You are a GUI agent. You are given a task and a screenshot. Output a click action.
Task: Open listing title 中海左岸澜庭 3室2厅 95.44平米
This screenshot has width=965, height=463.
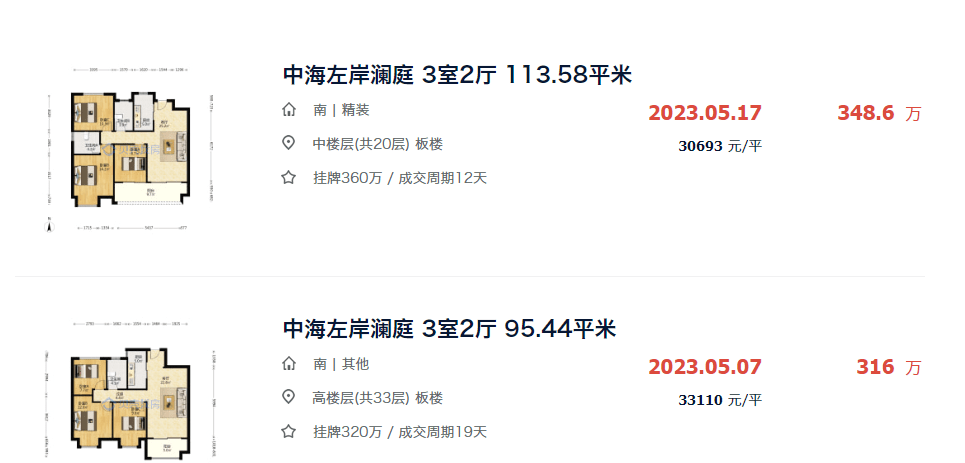point(449,329)
